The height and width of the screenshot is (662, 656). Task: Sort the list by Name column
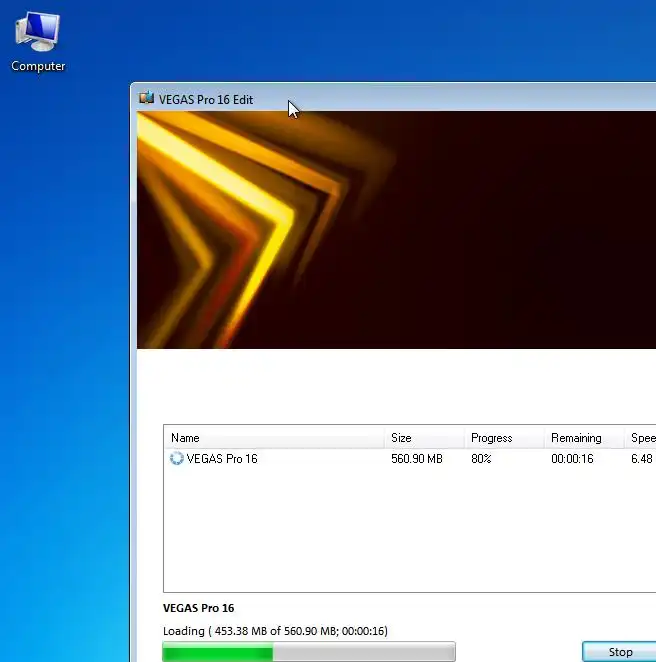274,438
